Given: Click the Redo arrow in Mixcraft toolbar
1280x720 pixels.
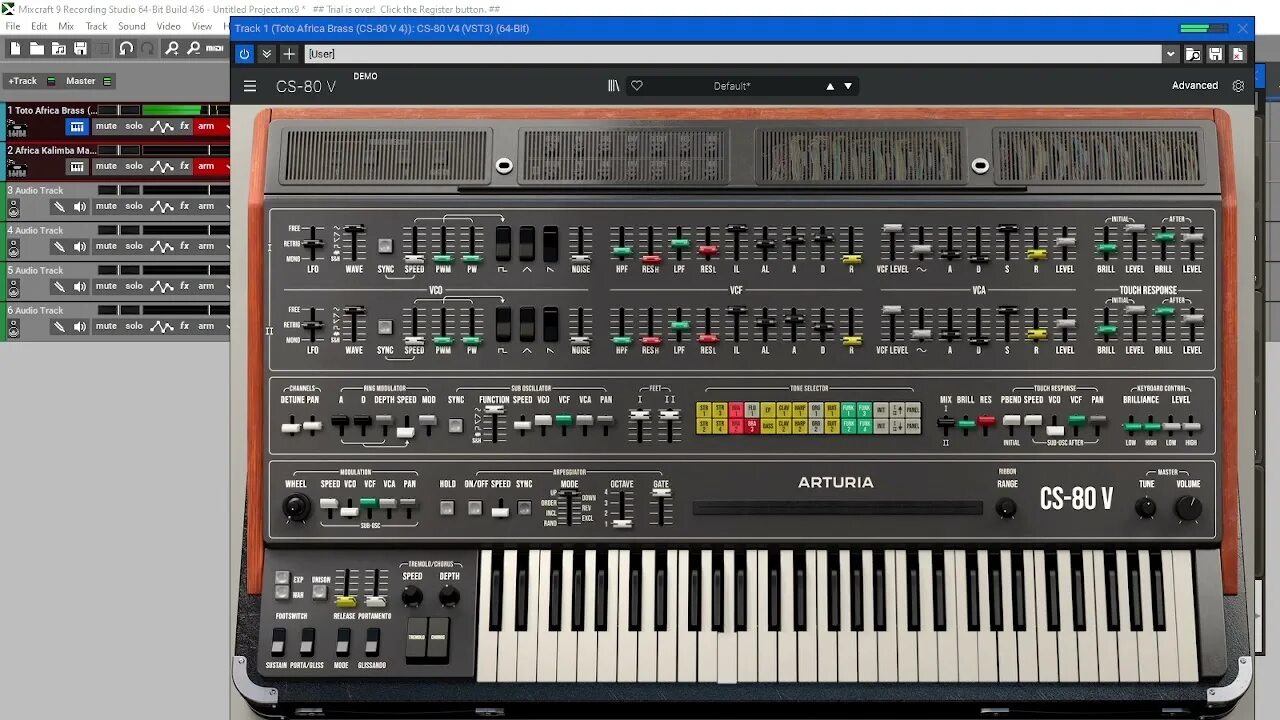Looking at the screenshot, I should pyautogui.click(x=148, y=48).
